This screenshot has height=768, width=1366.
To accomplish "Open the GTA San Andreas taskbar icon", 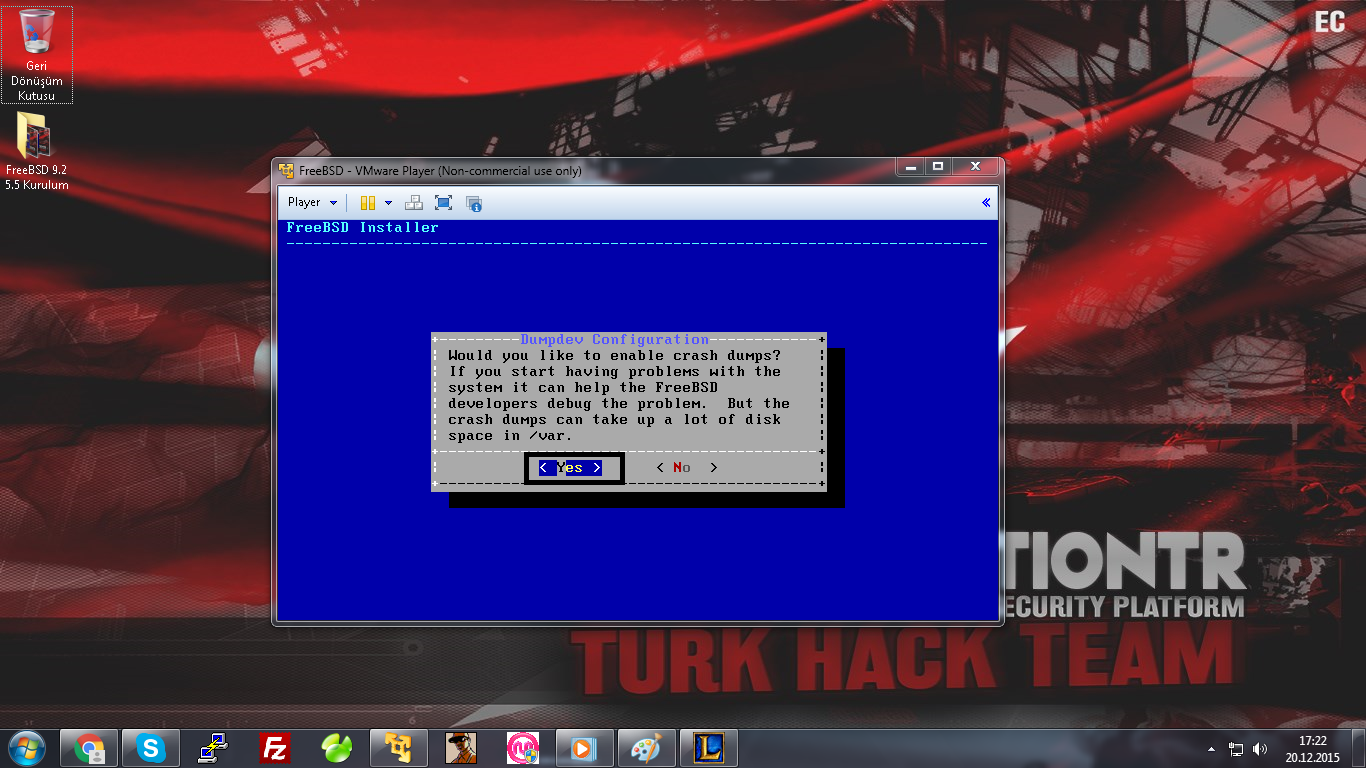I will coord(461,748).
